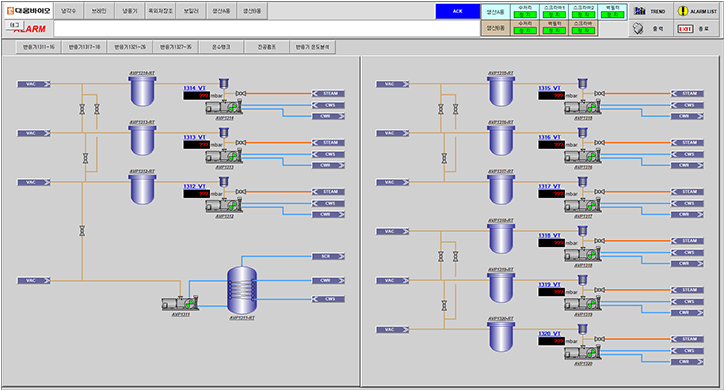Open the 보일러 boiler screen
Viewport: 725px width, 391px height.
(x=190, y=11)
